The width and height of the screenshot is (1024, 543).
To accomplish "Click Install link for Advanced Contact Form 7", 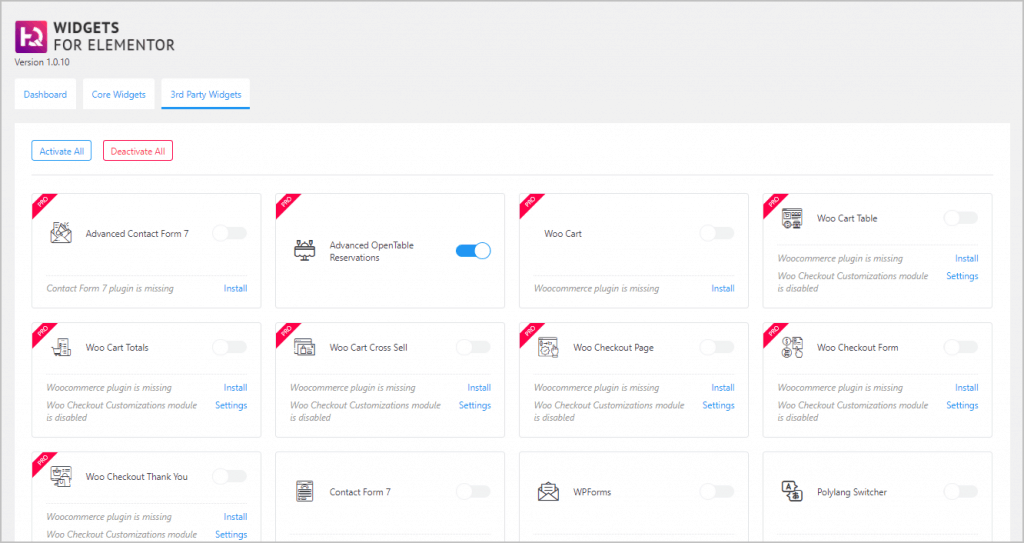I will click(x=235, y=289).
